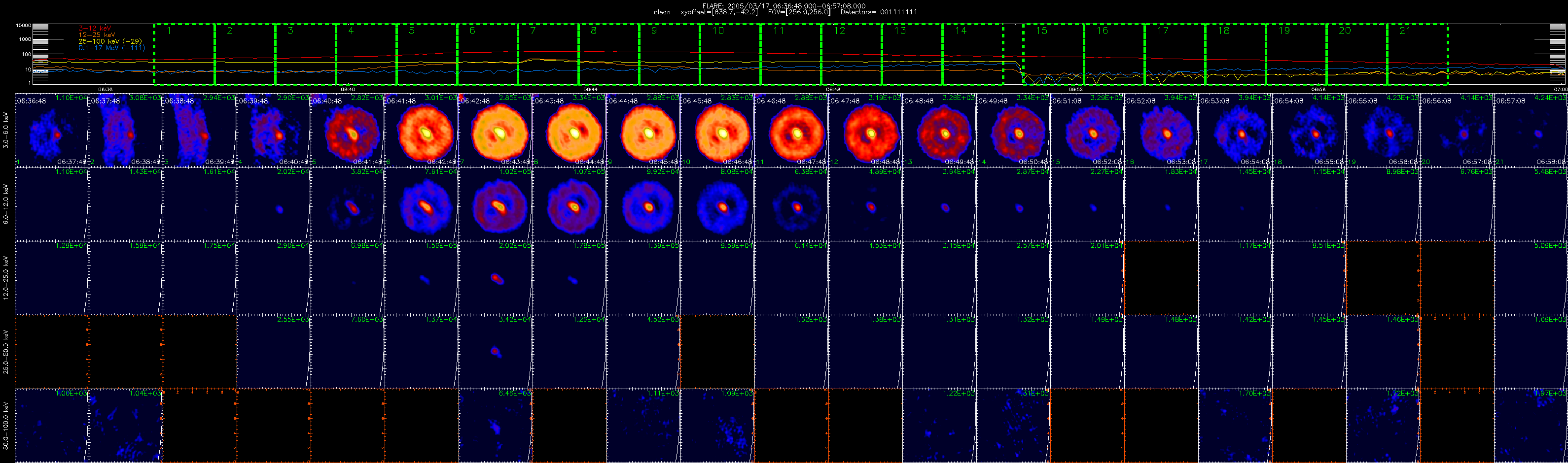Screen dimensions: 1568x463
Task: Open the 3.0-6.0 keV image starting 06:36:48
Action: [x=52, y=130]
